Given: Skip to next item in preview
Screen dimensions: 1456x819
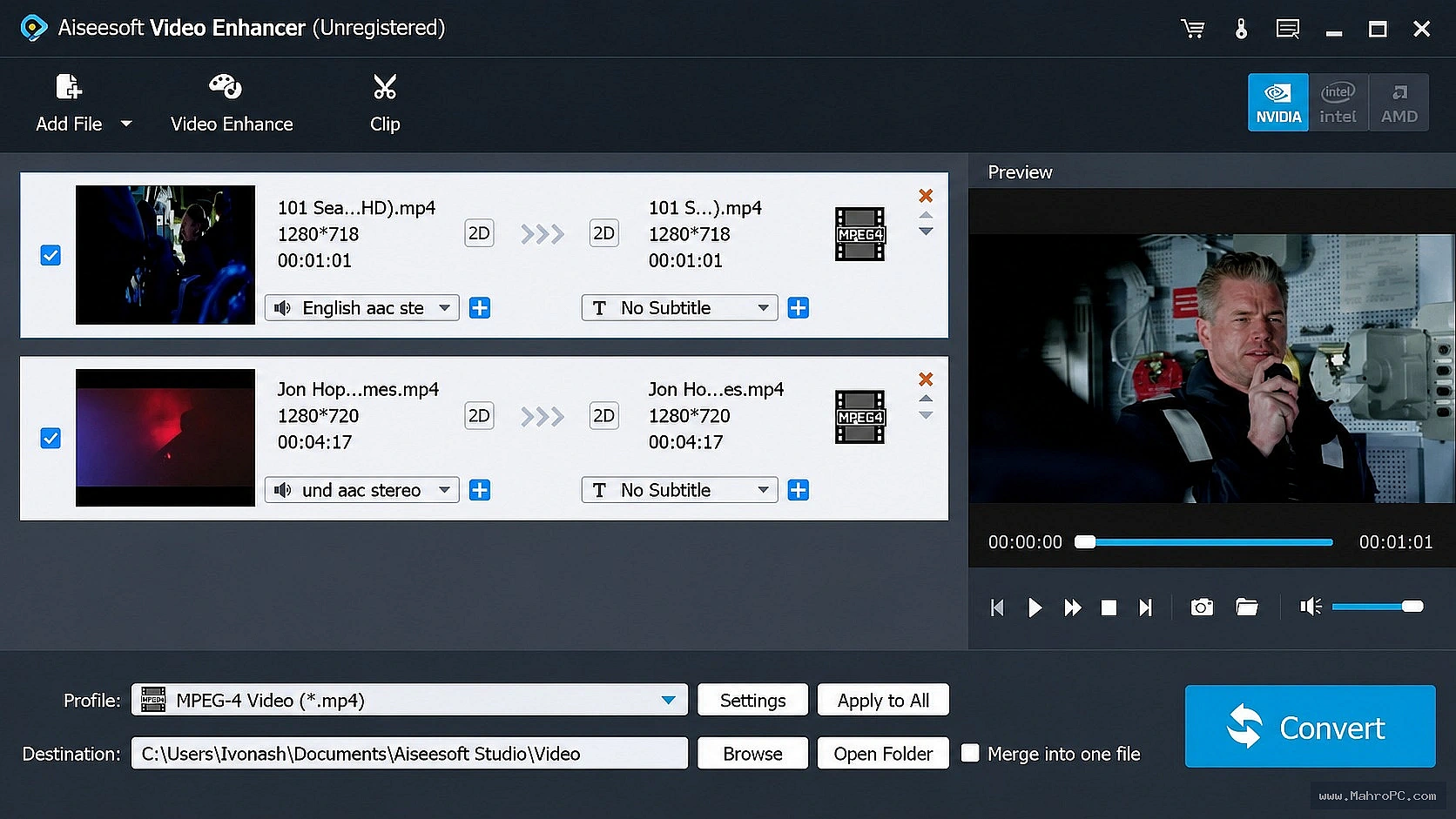Looking at the screenshot, I should point(1145,608).
